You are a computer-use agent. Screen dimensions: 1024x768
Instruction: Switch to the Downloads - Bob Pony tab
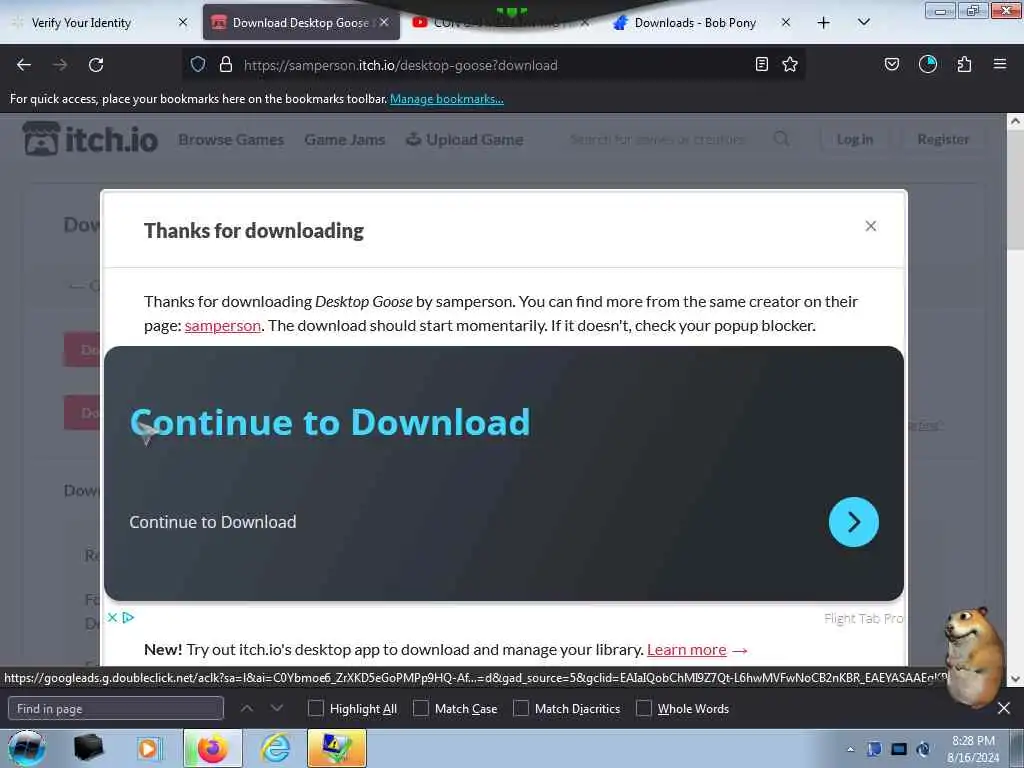click(695, 23)
